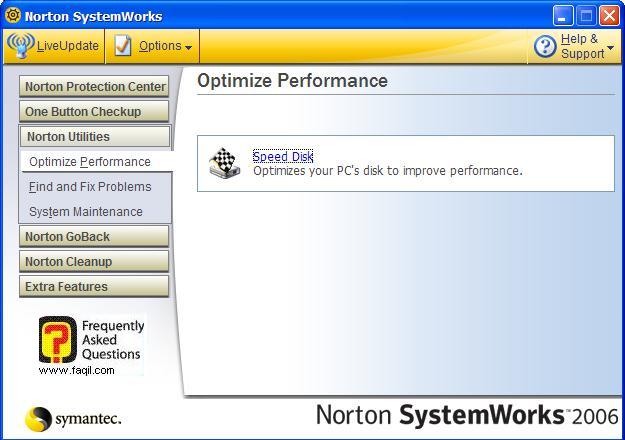Expand the Help & Support dropdown arrow
The image size is (625, 440).
click(610, 47)
